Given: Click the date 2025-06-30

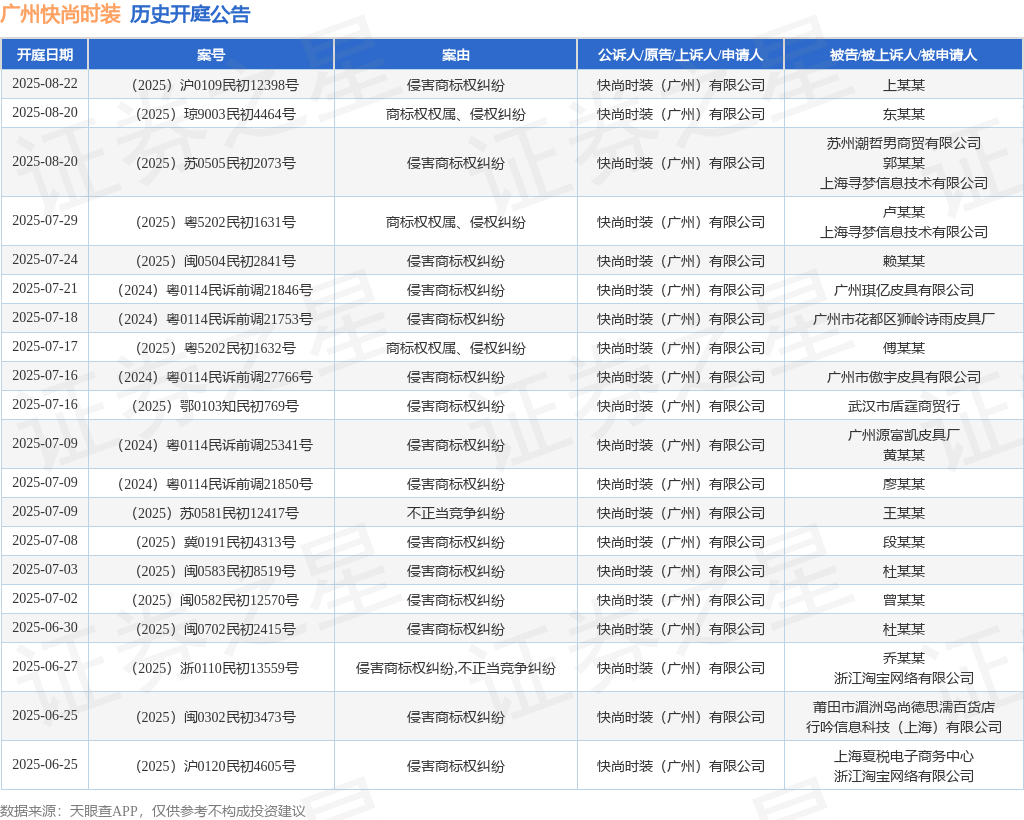Looking at the screenshot, I should (x=44, y=628).
